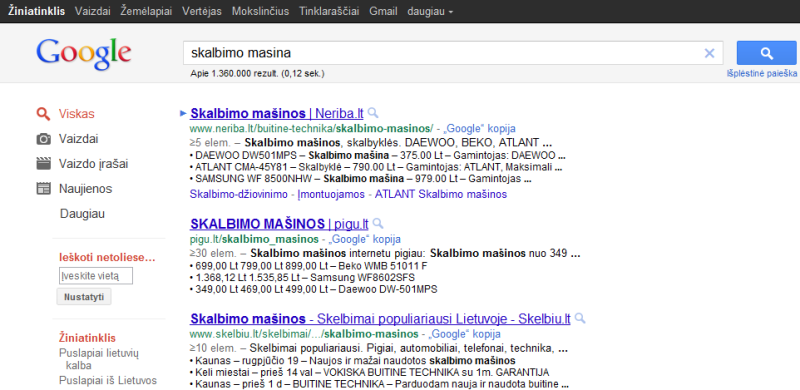Click the Kaunas – rugpjūčio 19 line
The height and width of the screenshot is (390, 800).
(352, 361)
